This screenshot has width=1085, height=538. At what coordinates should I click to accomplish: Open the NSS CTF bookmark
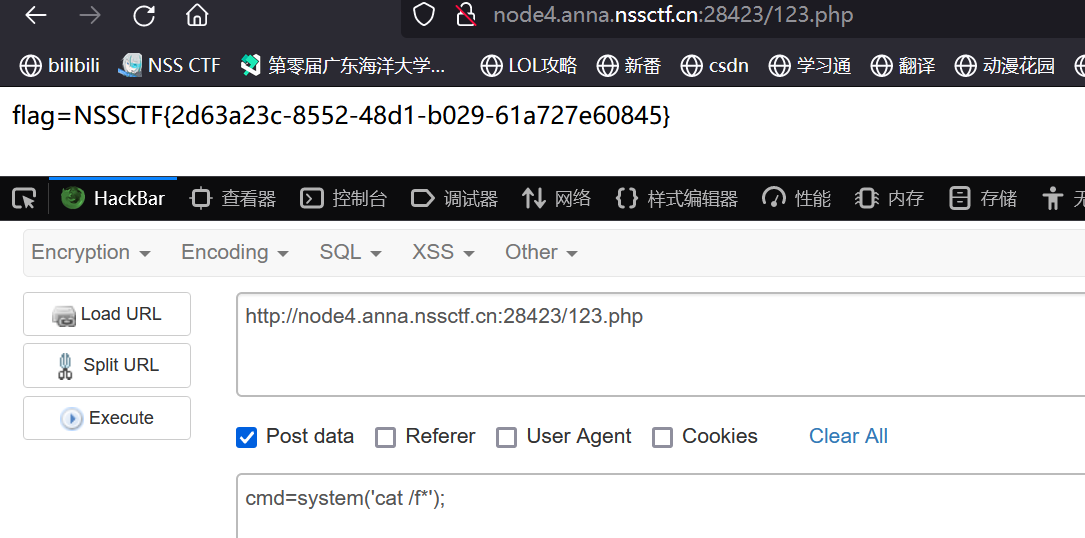(x=169, y=66)
